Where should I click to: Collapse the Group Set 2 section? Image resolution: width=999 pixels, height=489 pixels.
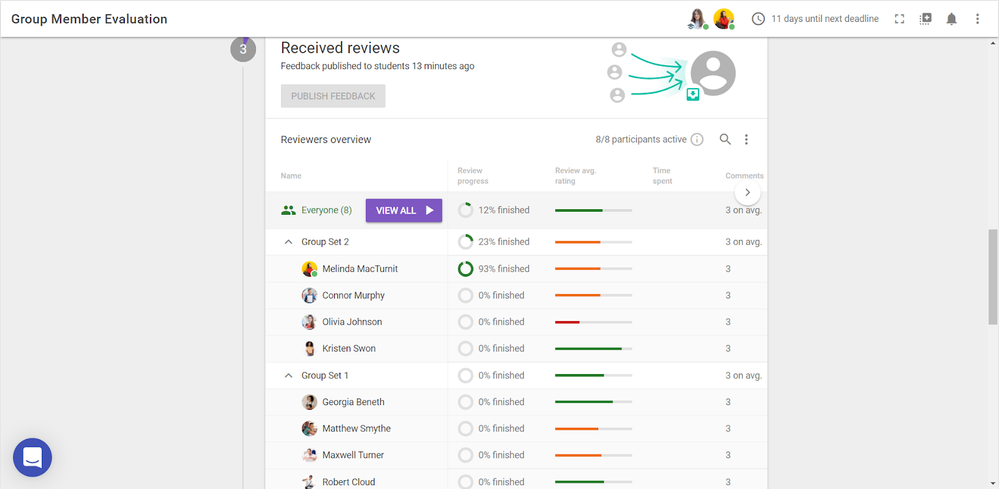(x=289, y=242)
